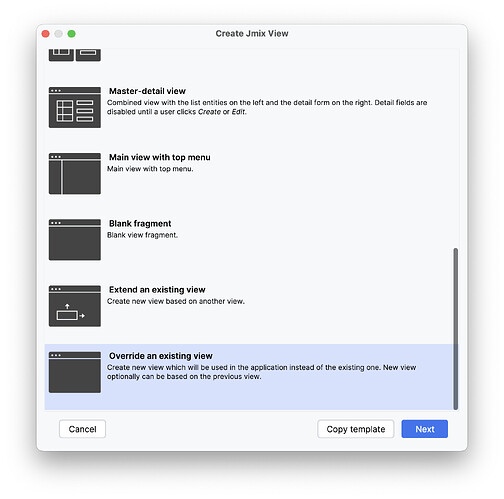
Task: Pick the Blank fragment template icon
Action: tap(75, 240)
